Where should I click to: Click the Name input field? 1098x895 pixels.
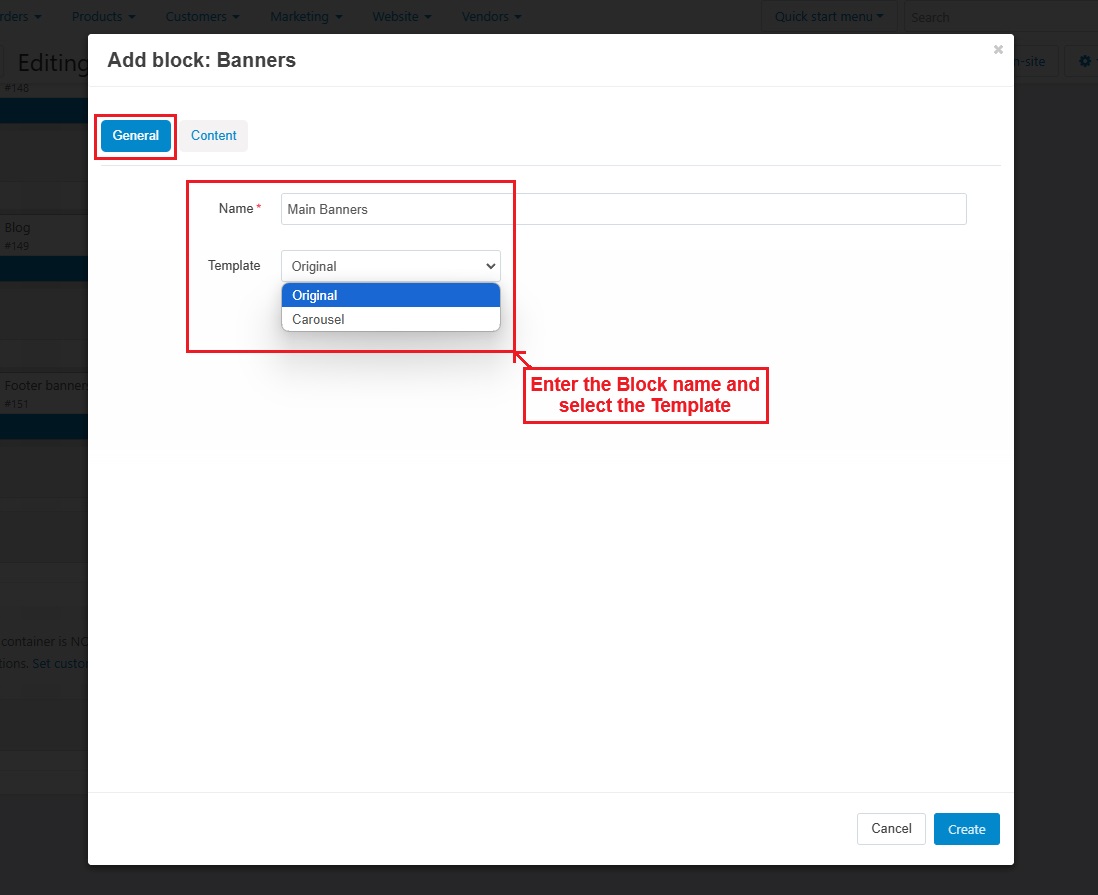pyautogui.click(x=623, y=209)
